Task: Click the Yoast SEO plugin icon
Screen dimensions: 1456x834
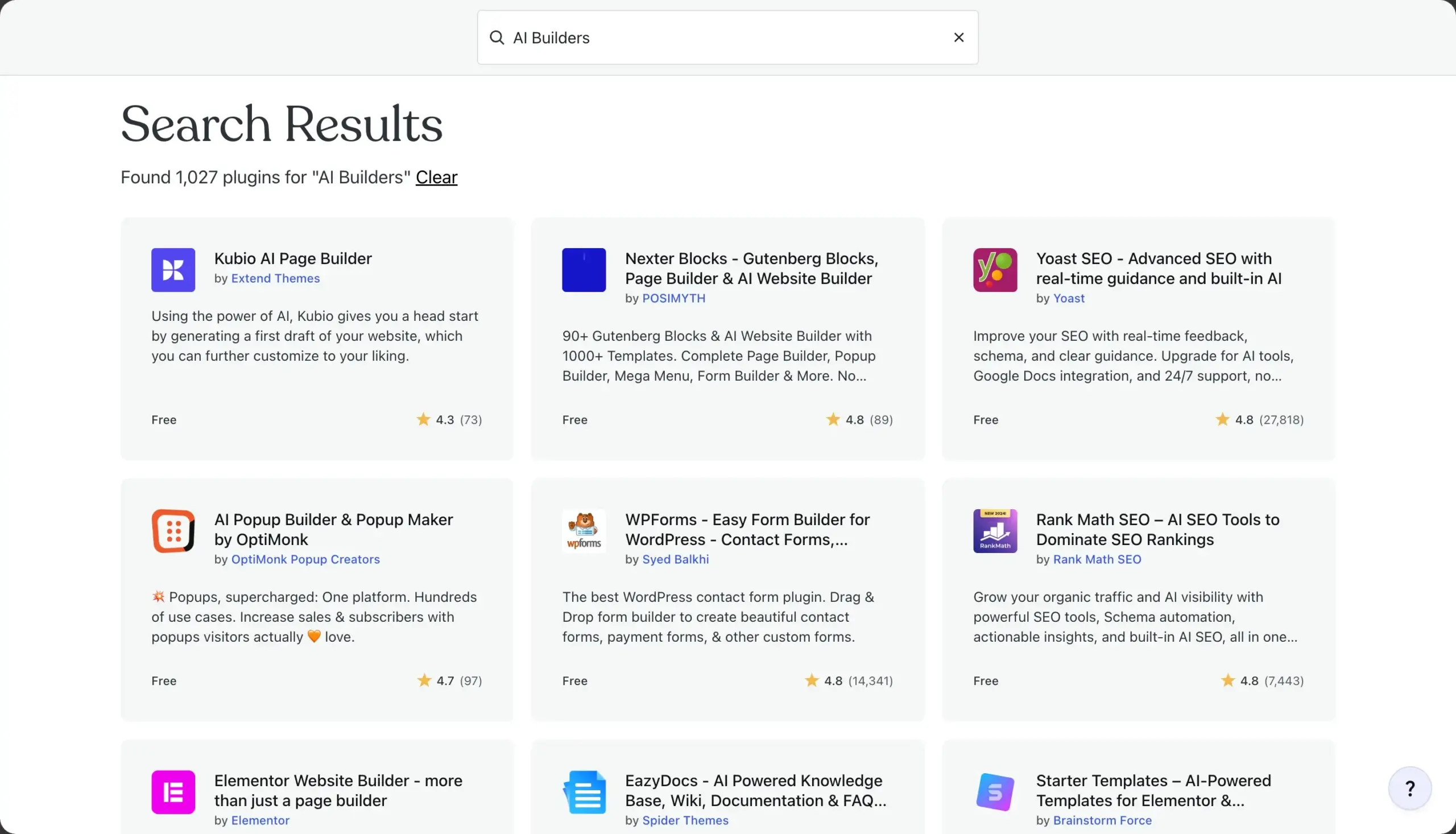Action: pyautogui.click(x=995, y=270)
